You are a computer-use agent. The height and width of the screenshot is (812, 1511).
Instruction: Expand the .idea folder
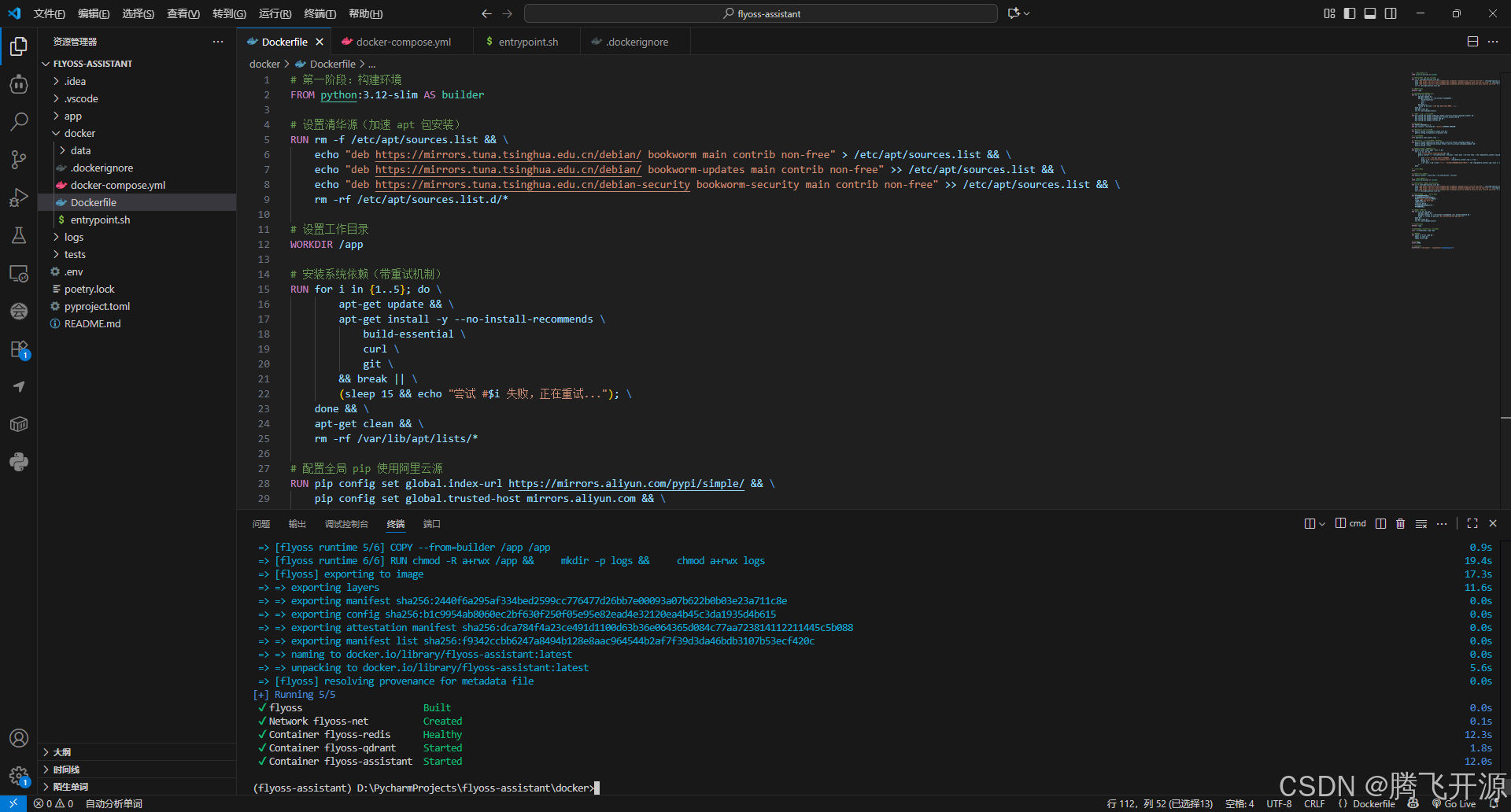[56, 81]
